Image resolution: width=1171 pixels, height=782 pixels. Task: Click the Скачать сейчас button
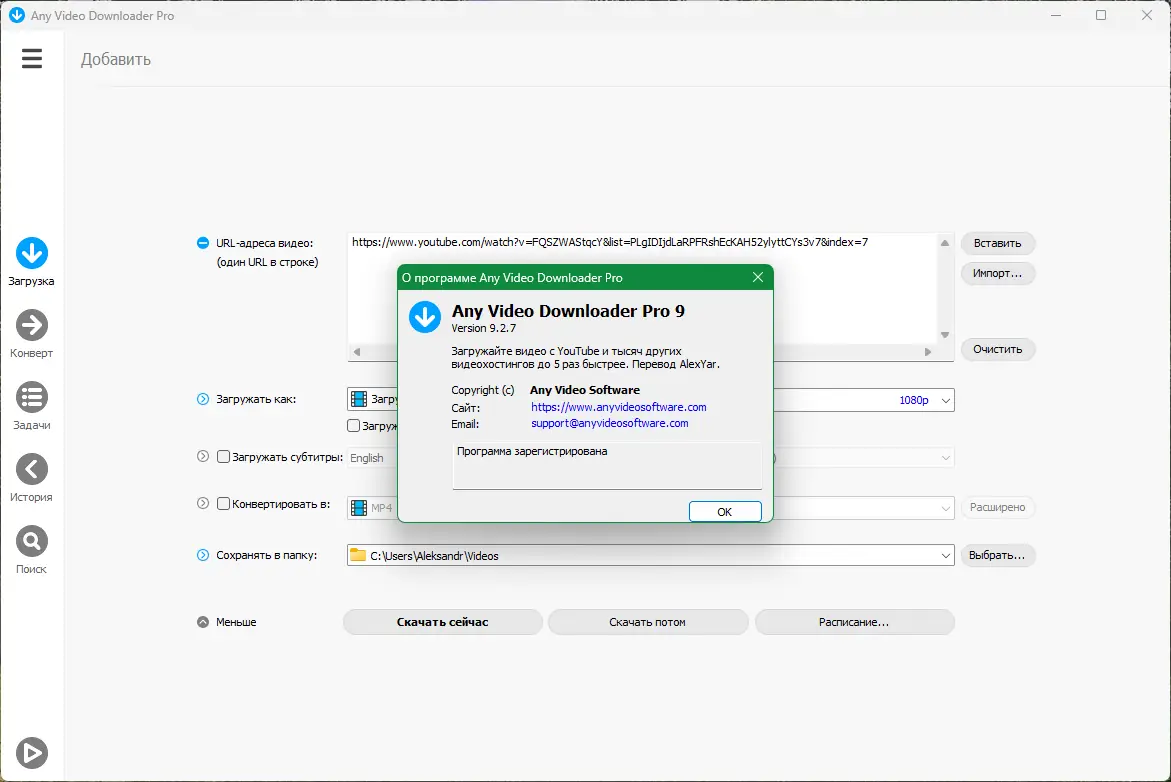point(443,622)
